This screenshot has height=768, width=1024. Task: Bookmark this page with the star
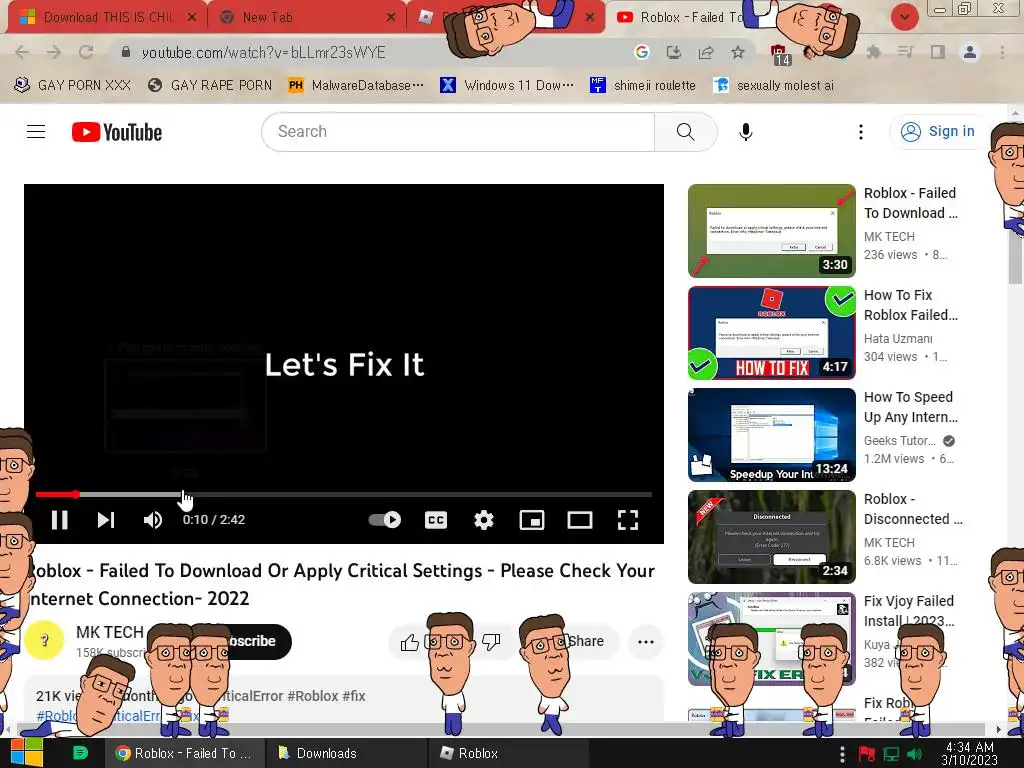[738, 52]
